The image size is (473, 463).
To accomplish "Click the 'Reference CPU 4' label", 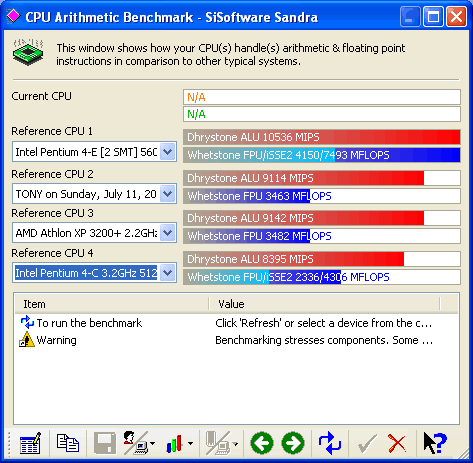I will pos(52,253).
